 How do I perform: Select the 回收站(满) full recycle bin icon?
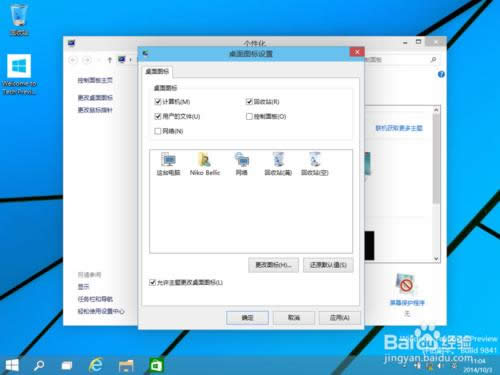(278, 164)
